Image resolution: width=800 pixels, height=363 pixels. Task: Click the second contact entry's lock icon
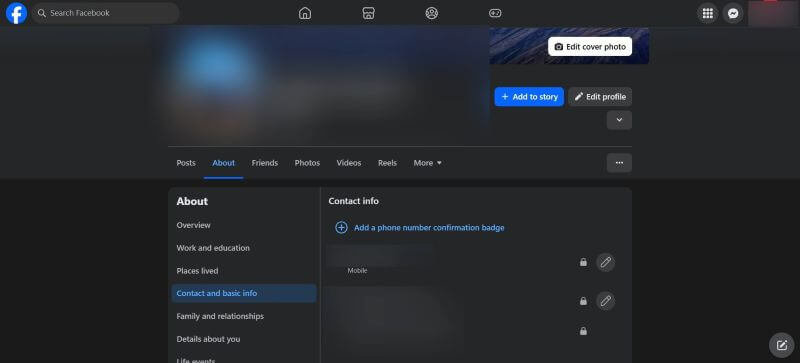pos(583,301)
